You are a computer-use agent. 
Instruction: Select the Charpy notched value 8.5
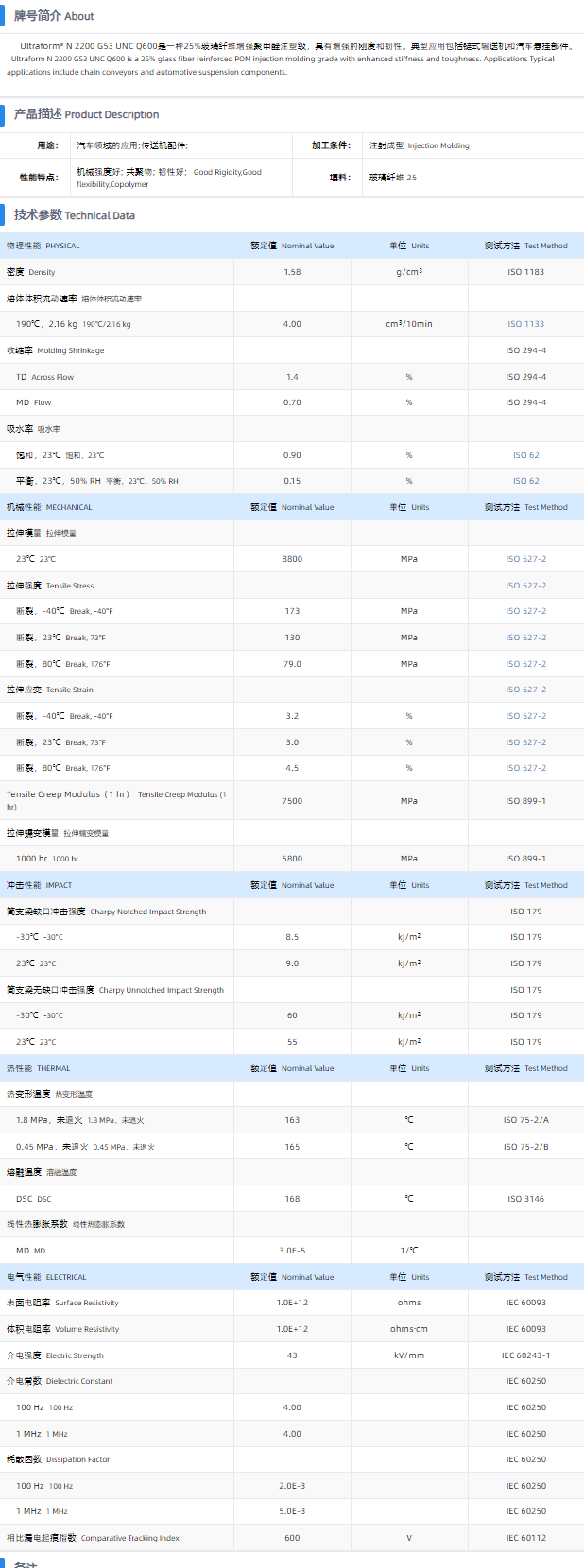coord(292,937)
